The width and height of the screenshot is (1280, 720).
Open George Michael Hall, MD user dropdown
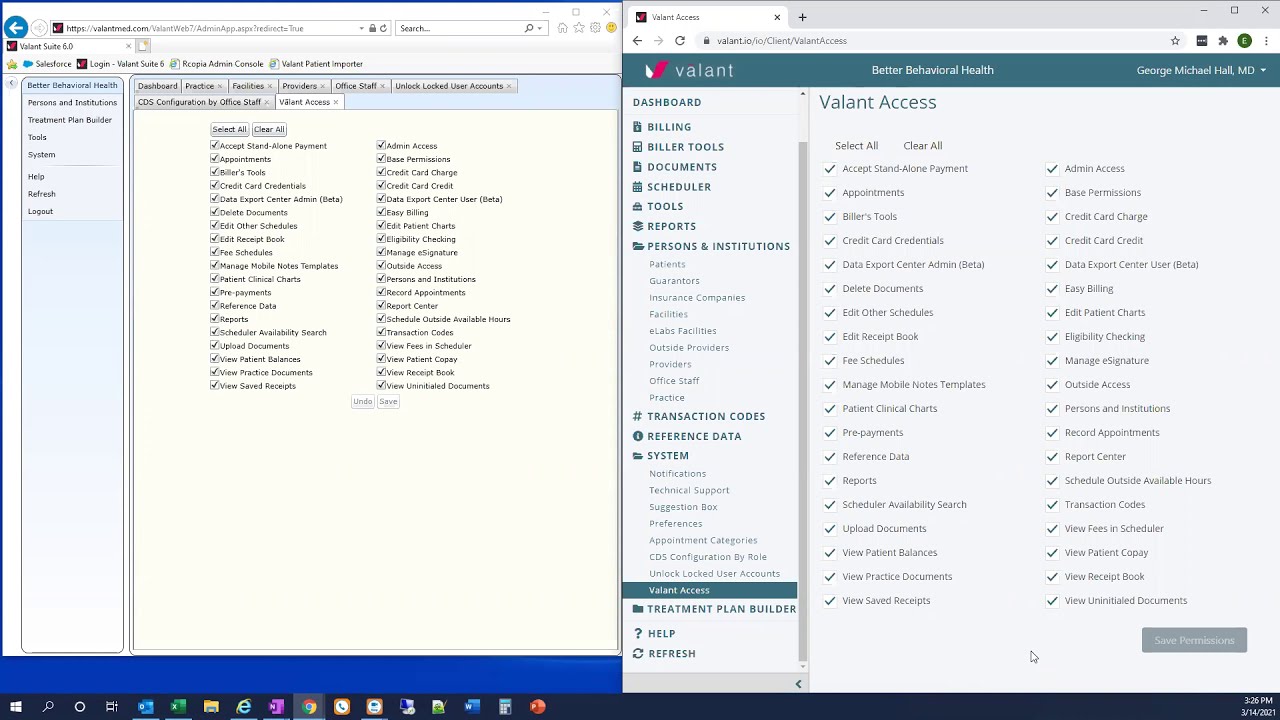pos(1201,70)
